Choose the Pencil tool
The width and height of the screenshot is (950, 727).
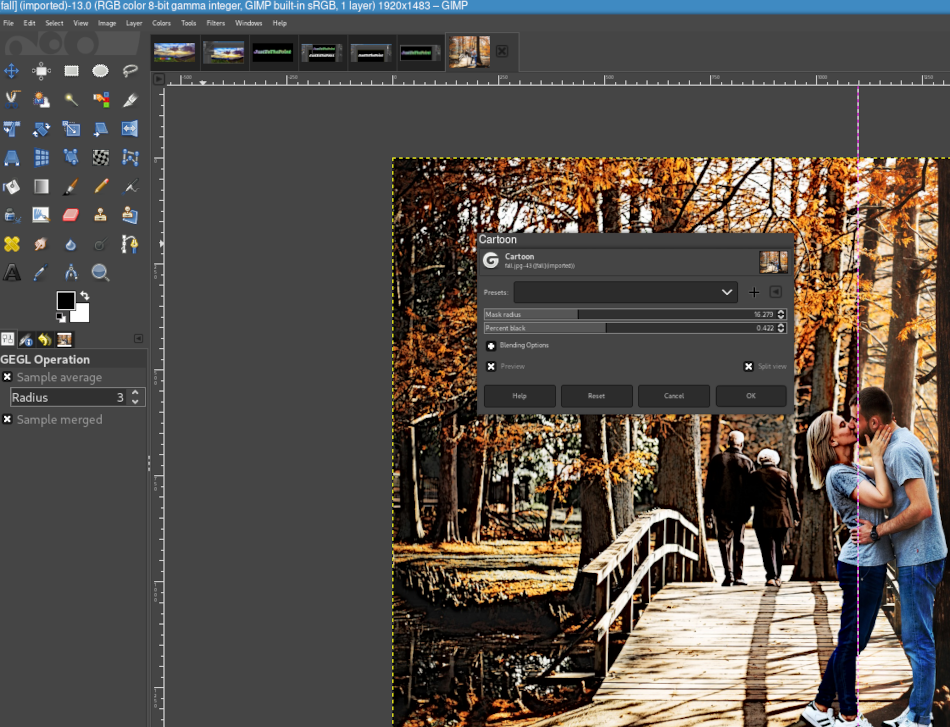(100, 186)
